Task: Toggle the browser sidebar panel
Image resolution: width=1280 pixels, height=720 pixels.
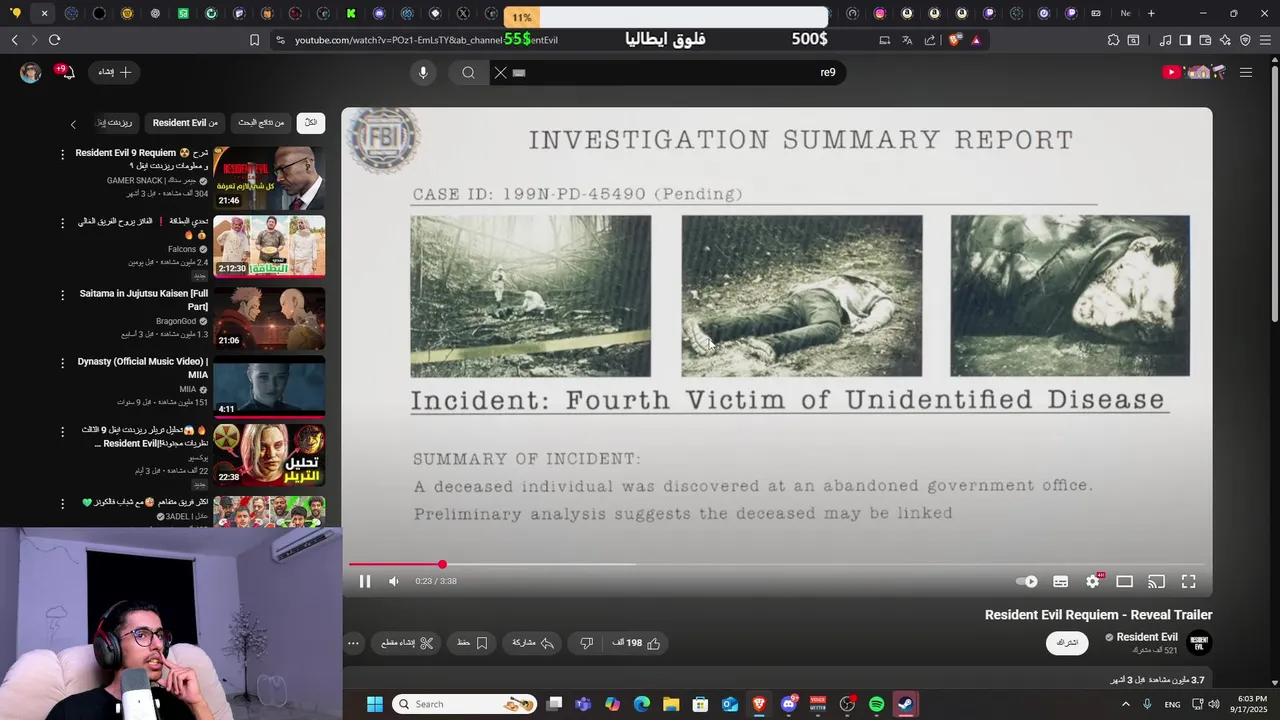Action: tap(1185, 40)
